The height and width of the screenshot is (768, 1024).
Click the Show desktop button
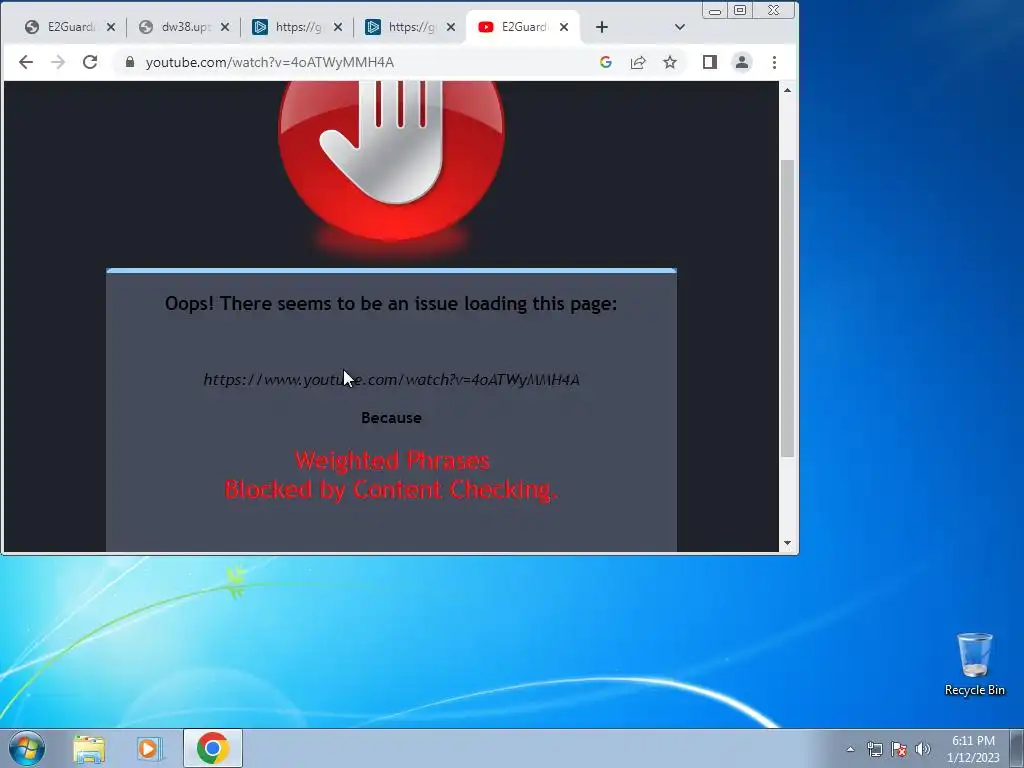coord(1017,748)
